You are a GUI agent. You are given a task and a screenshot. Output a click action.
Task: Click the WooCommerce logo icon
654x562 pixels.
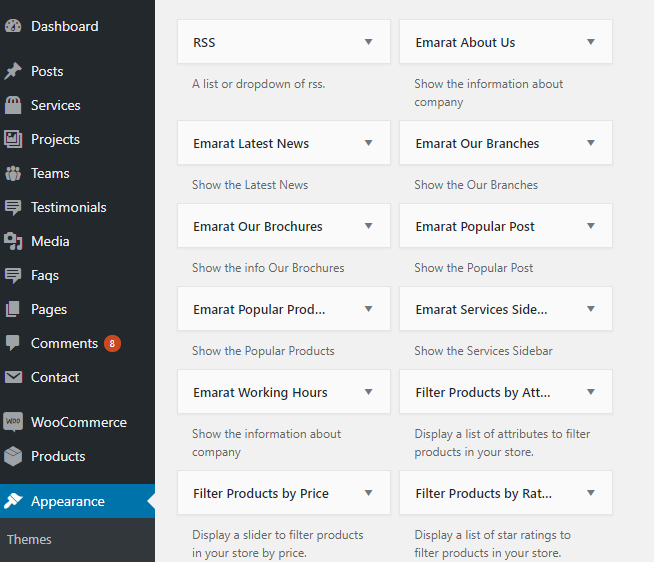click(x=13, y=422)
